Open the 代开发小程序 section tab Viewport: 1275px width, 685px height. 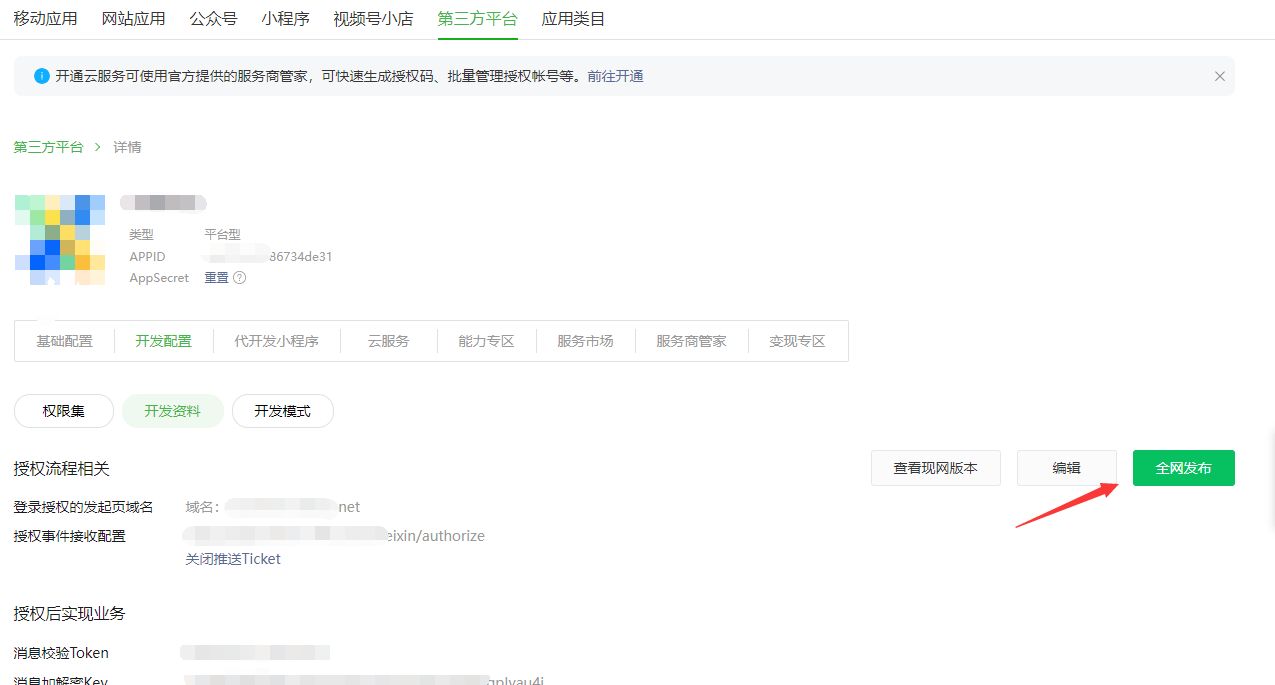point(276,341)
